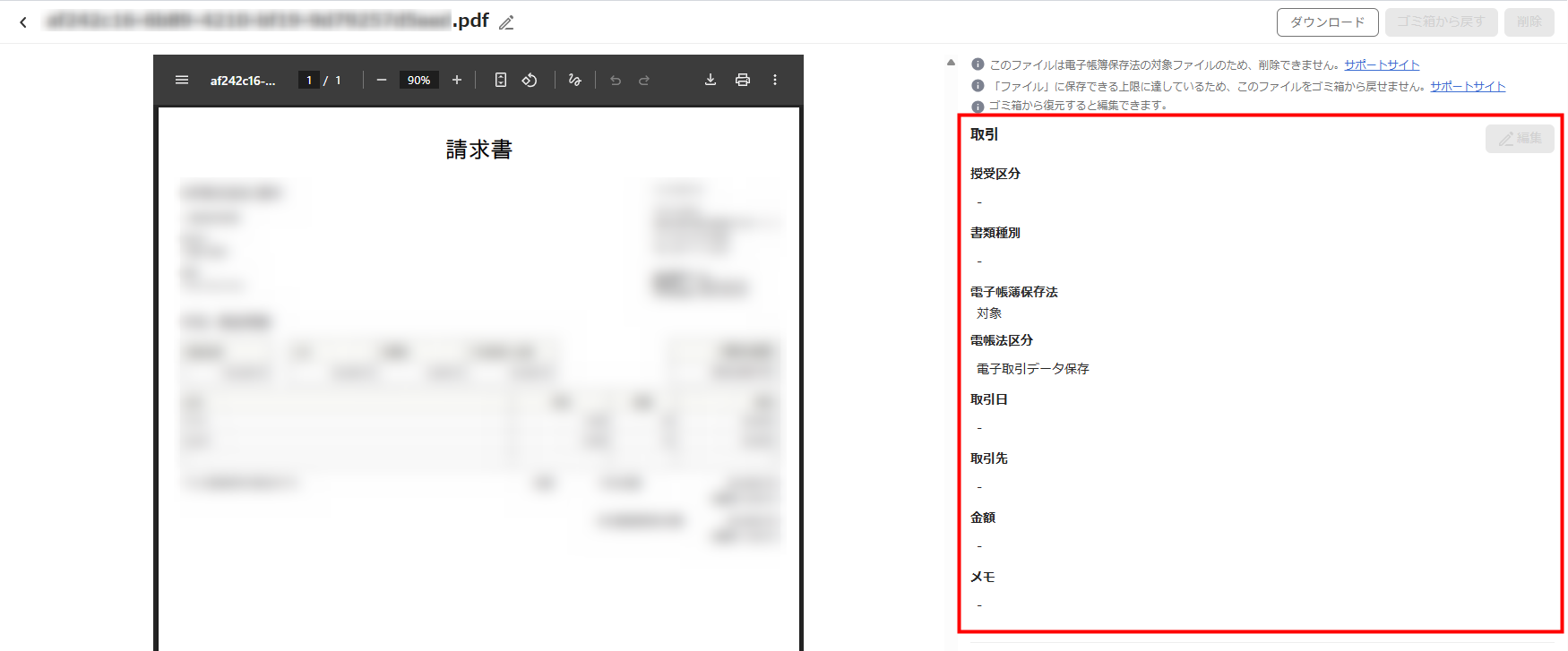Open サポートサイト link about deletion restriction

[x=1382, y=64]
